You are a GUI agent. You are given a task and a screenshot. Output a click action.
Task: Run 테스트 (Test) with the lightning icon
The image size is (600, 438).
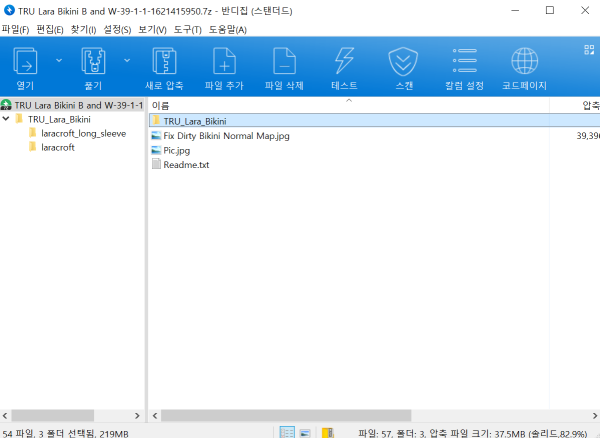(x=343, y=66)
